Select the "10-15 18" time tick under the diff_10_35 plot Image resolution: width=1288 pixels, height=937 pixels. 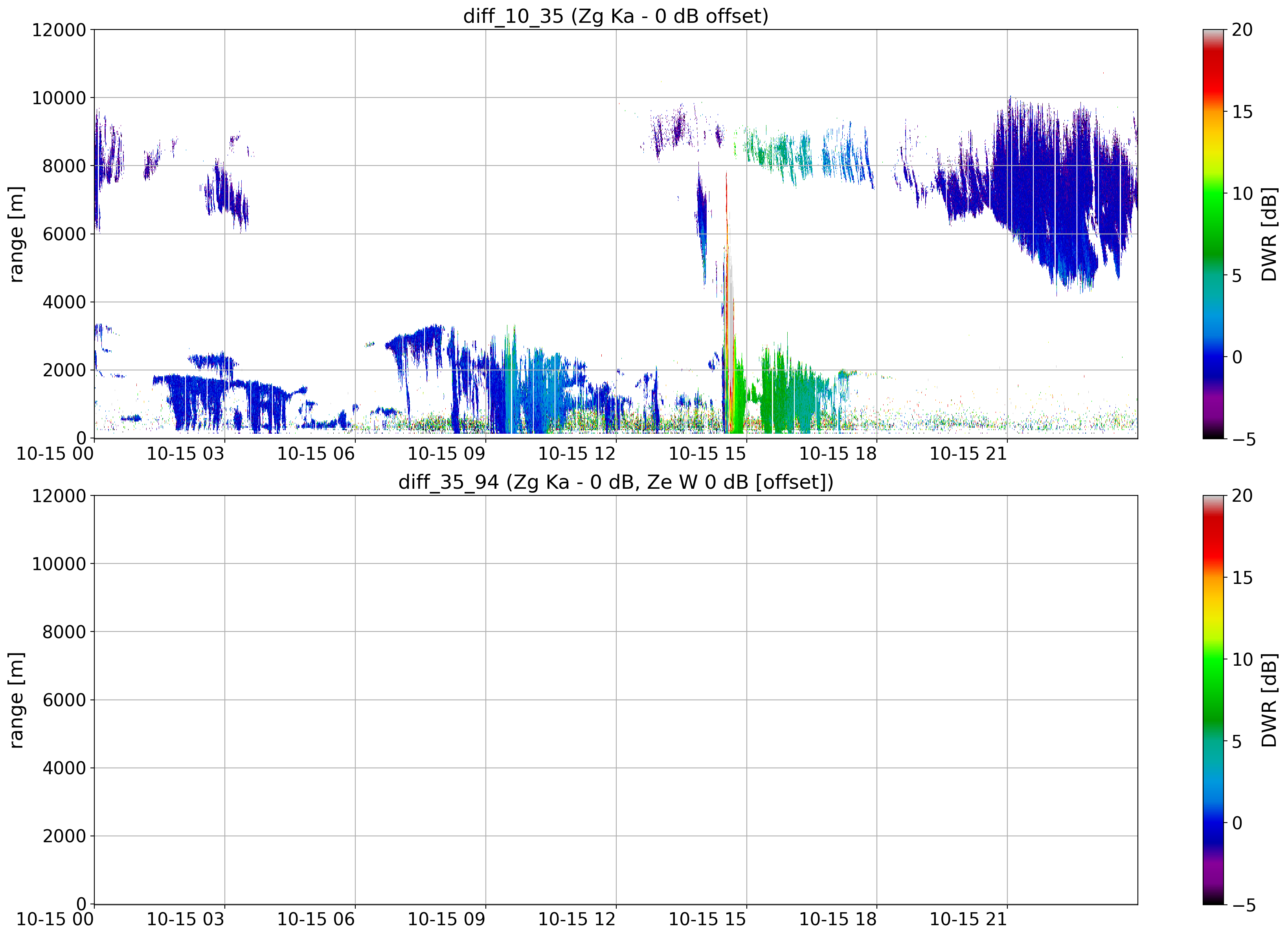pyautogui.click(x=838, y=453)
